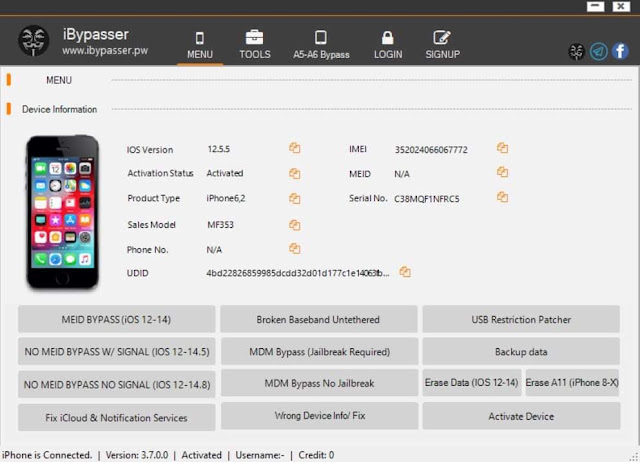
Task: Run NO MEID BYPASS NO SIGNAL
Action: [116, 384]
